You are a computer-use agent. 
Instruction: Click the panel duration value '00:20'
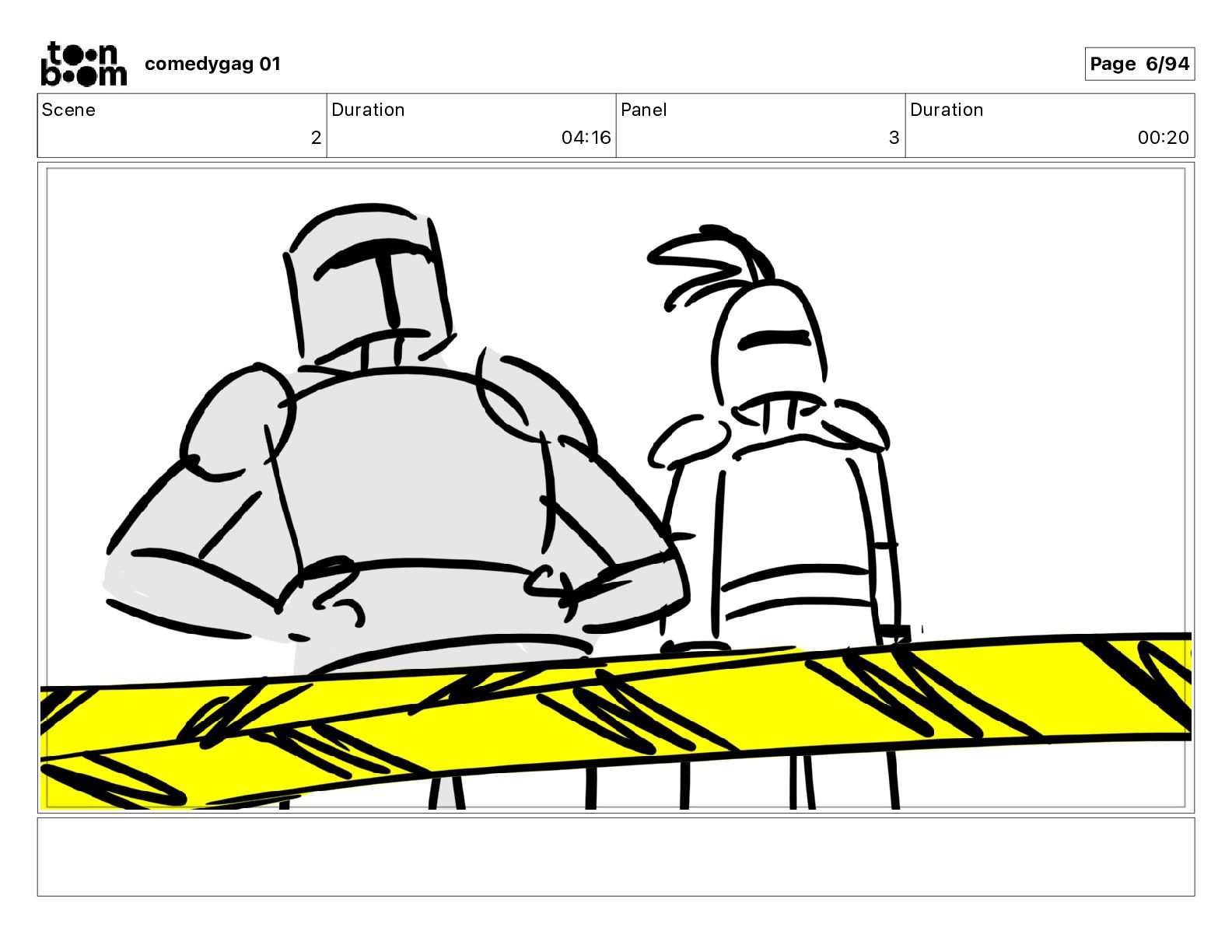(x=1163, y=138)
